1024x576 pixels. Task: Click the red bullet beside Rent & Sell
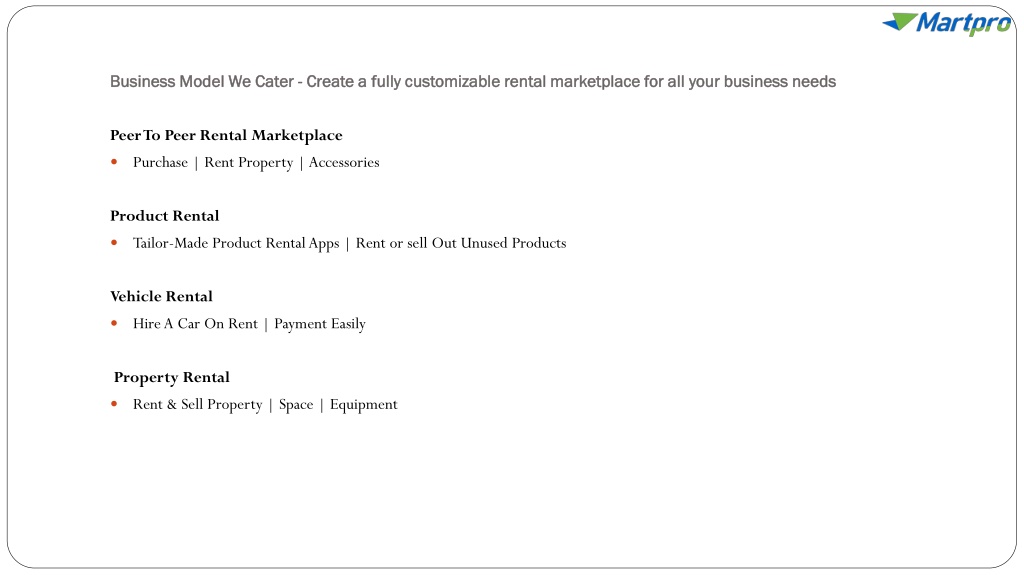click(x=114, y=404)
